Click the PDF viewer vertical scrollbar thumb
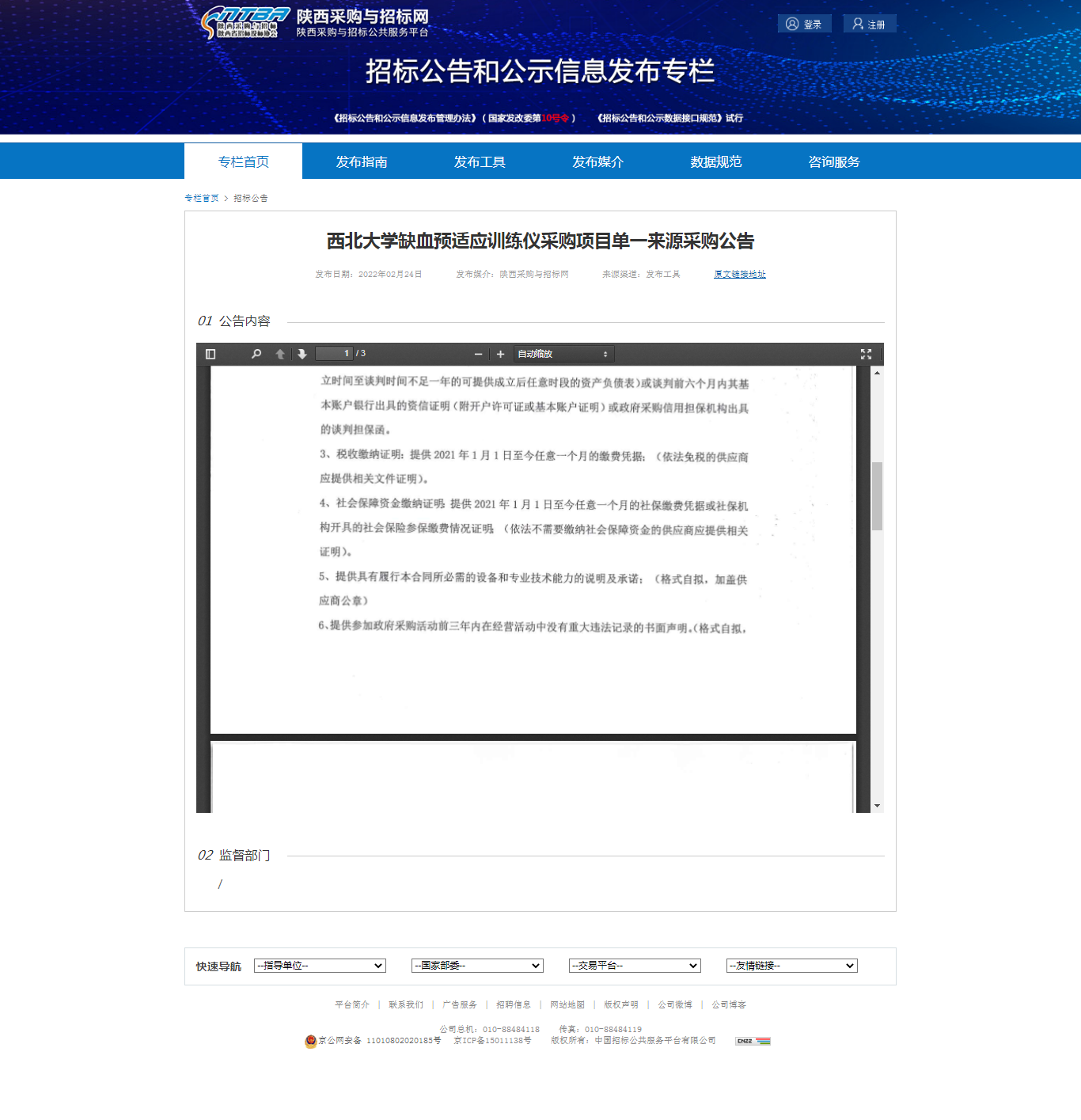 (x=877, y=495)
